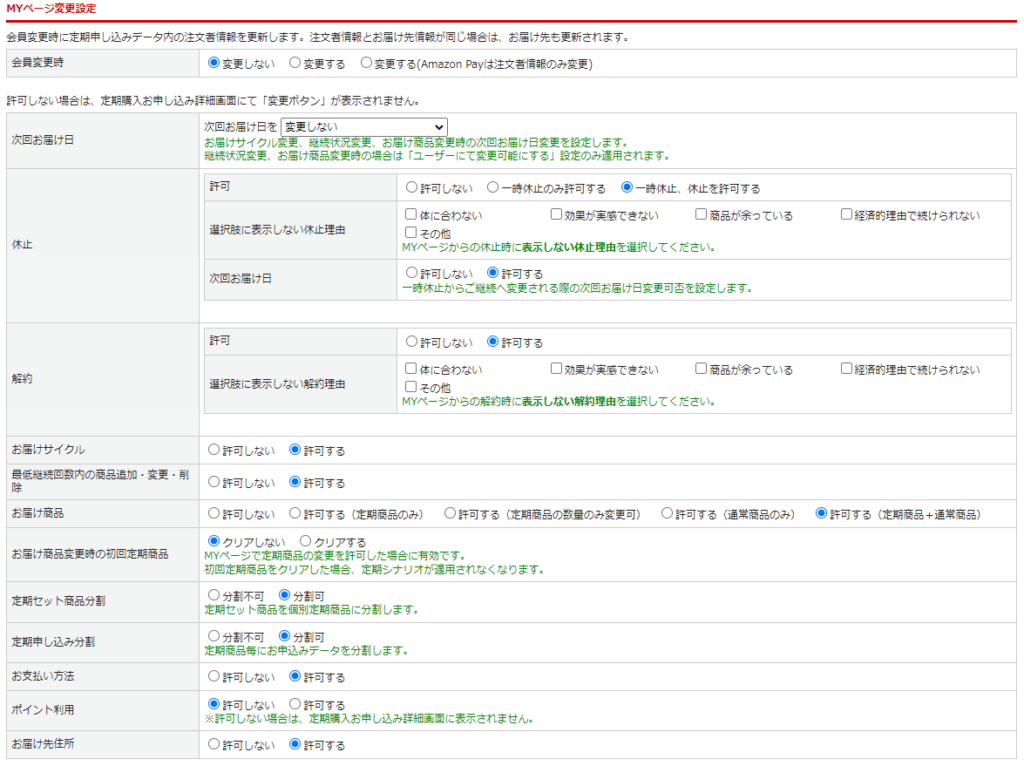Select '変更しない' radio for 会員変更時
Image resolution: width=1024 pixels, height=766 pixels.
tap(213, 63)
